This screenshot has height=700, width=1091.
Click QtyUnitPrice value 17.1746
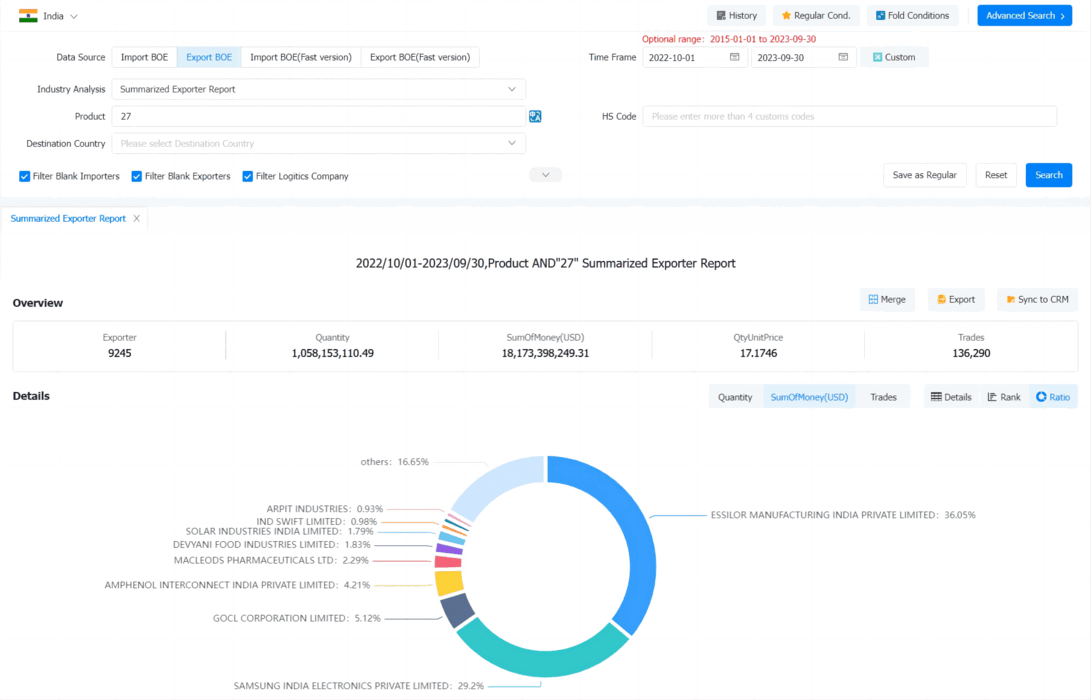[x=758, y=353]
